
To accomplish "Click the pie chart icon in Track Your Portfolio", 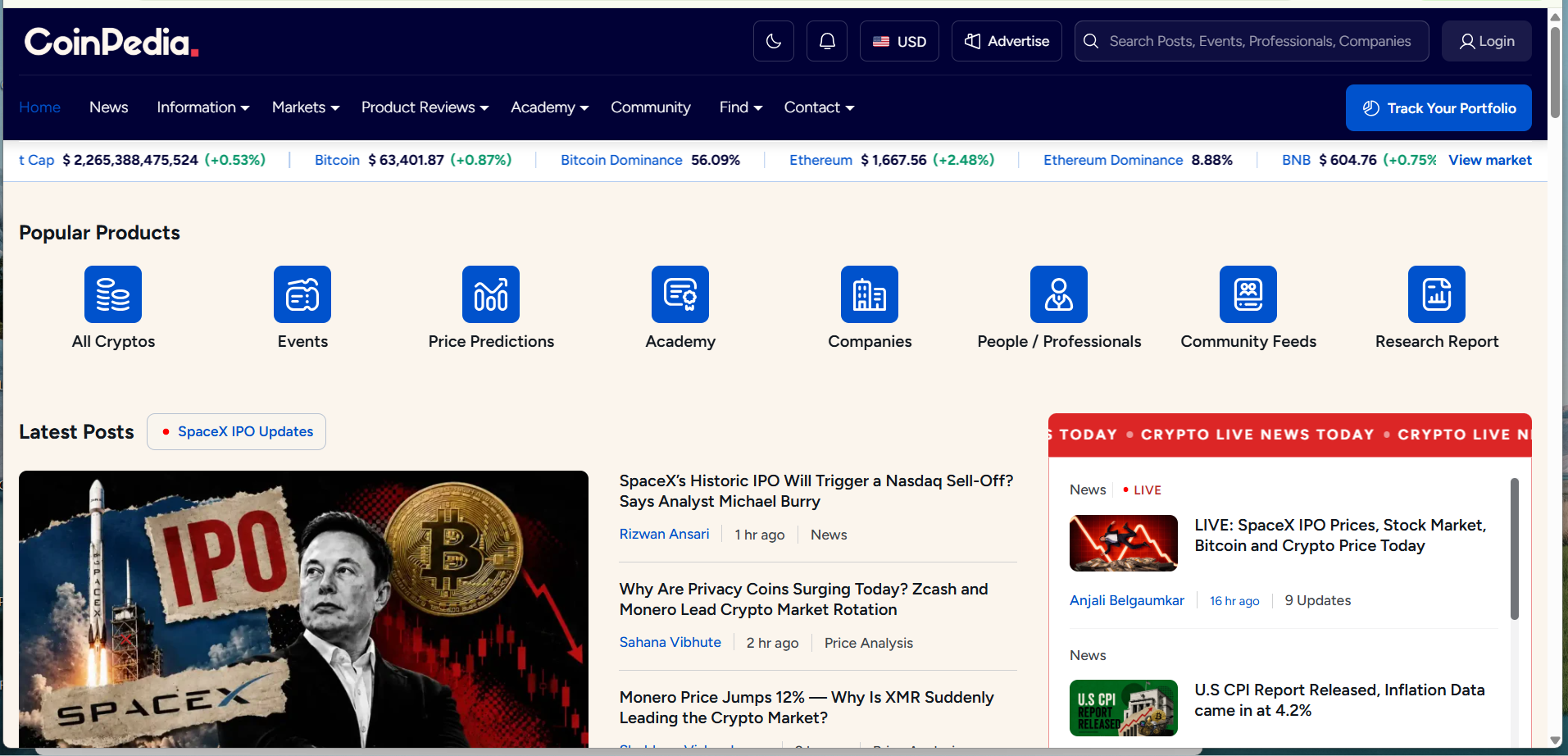I will (1370, 108).
